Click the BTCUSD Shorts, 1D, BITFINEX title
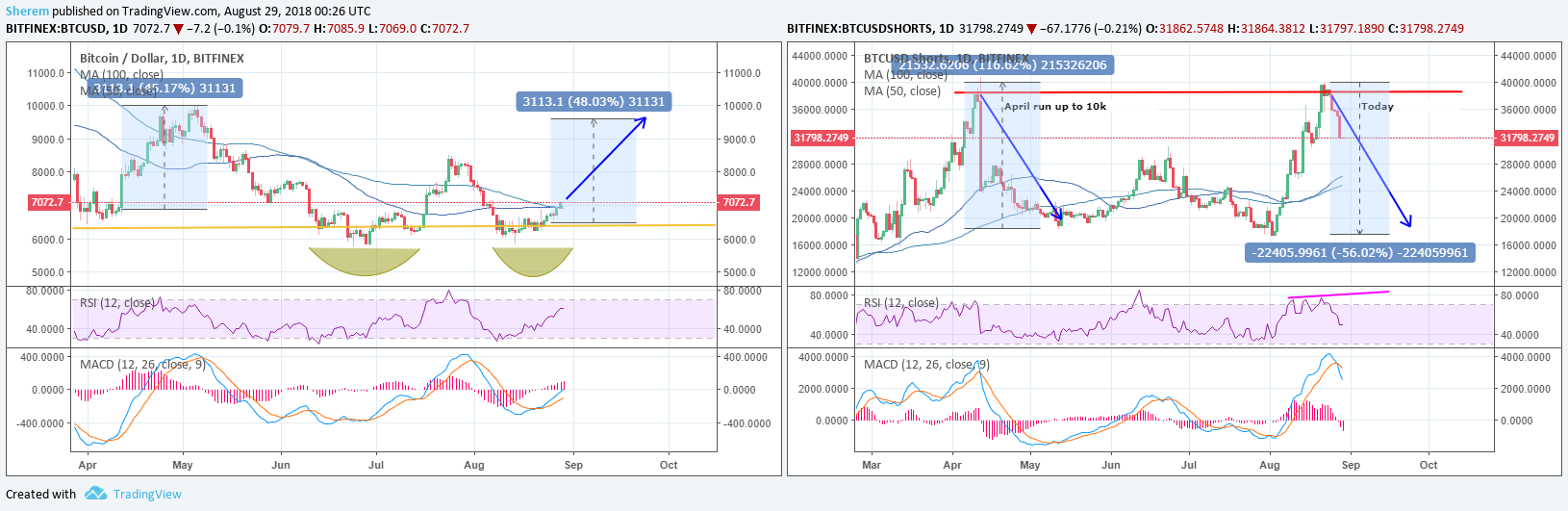 pos(946,58)
